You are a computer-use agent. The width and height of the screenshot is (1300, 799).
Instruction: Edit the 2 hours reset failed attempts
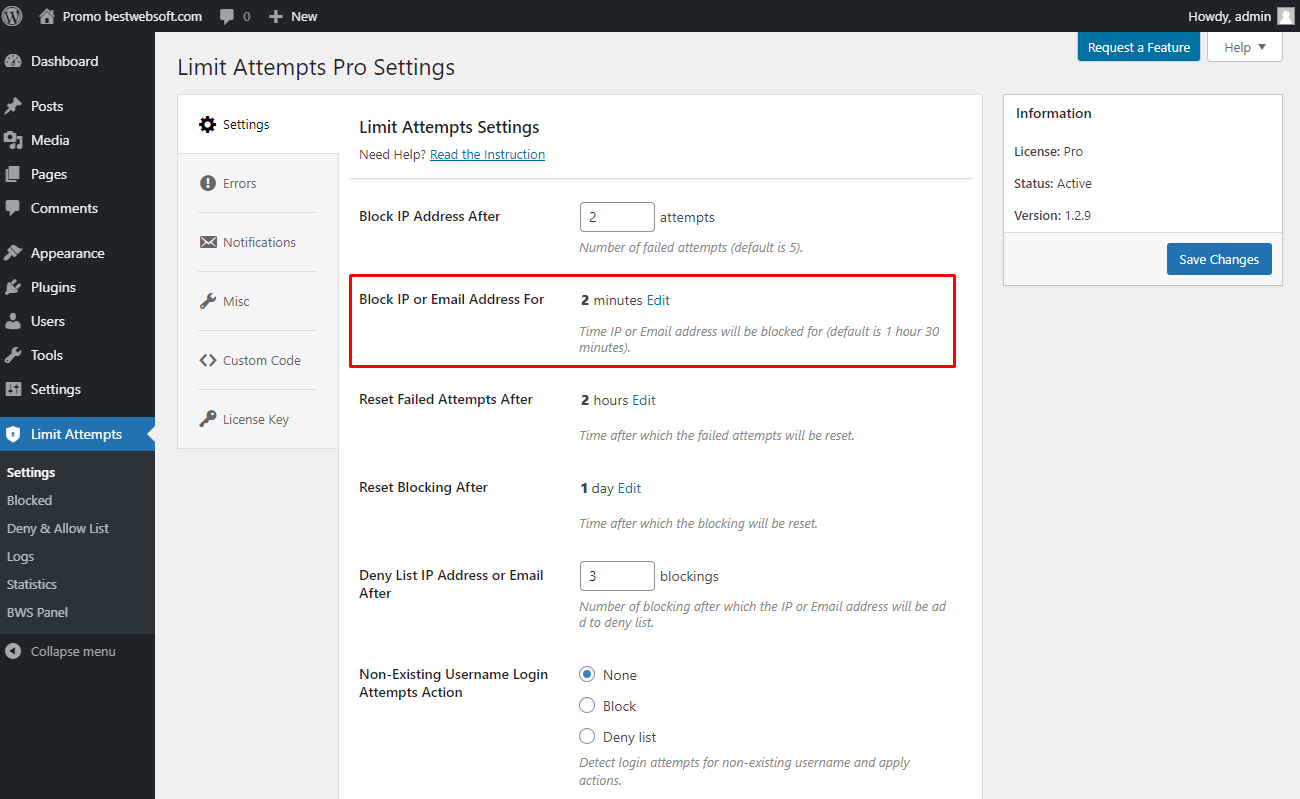click(644, 400)
